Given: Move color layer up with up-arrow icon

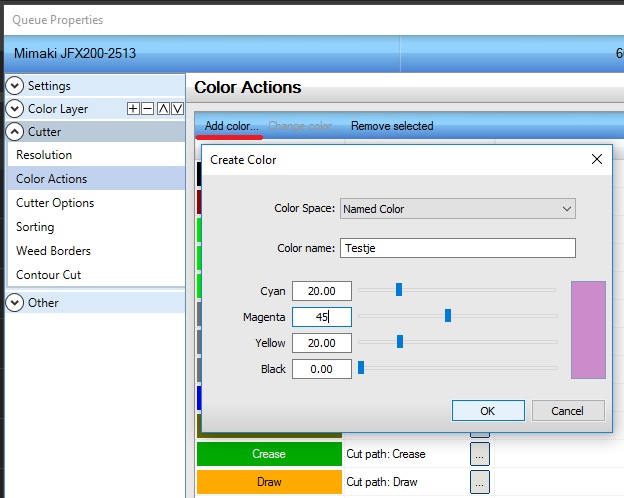Looking at the screenshot, I should pos(163,109).
